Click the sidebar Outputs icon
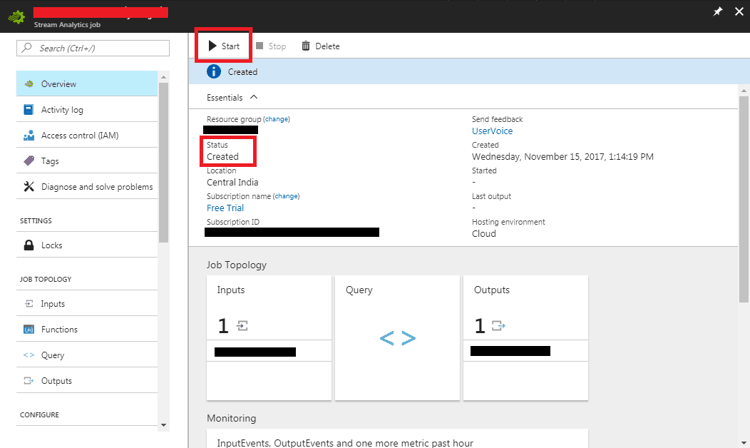The width and height of the screenshot is (750, 448). tap(29, 381)
